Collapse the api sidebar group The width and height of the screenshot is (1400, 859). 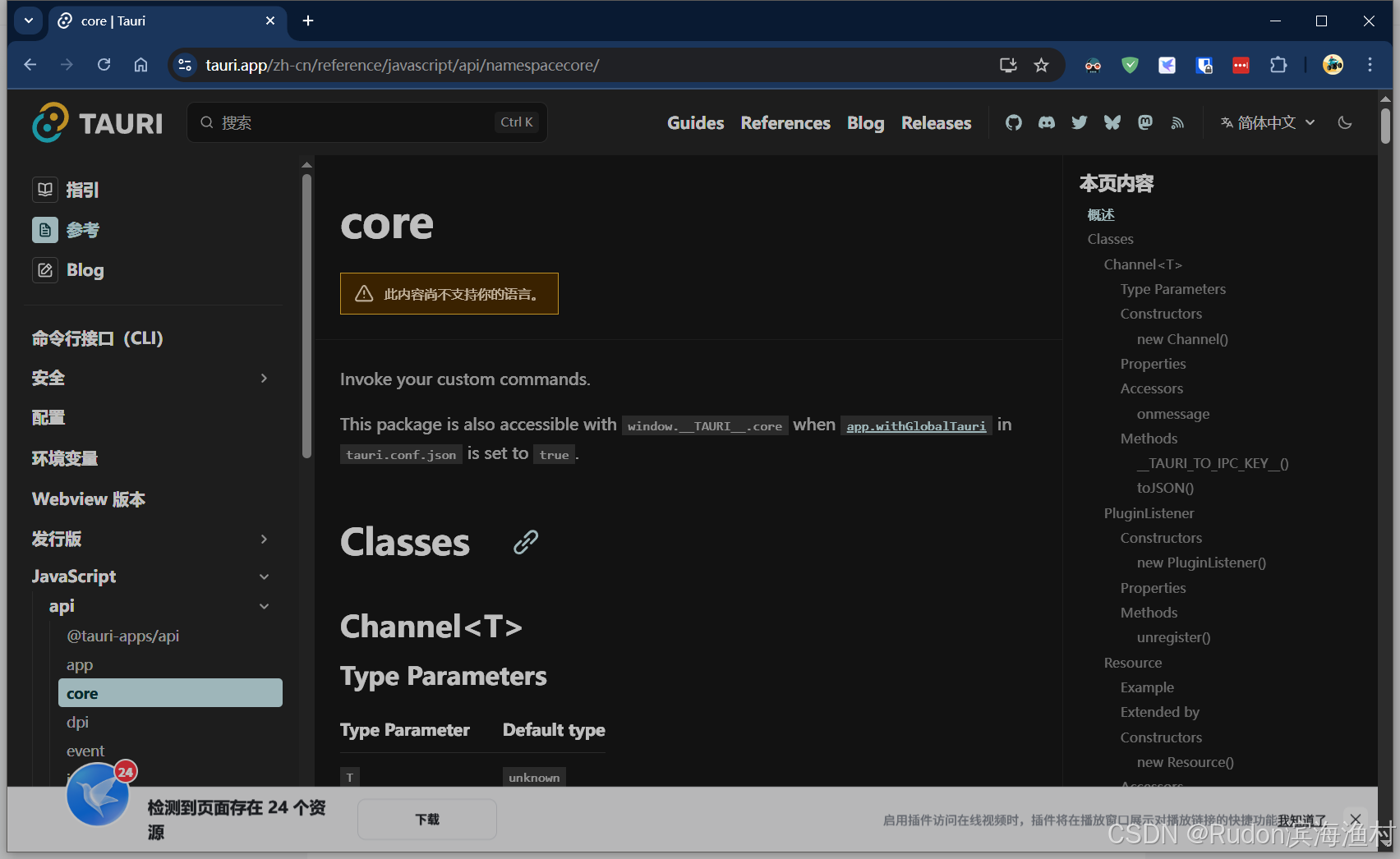coord(264,606)
